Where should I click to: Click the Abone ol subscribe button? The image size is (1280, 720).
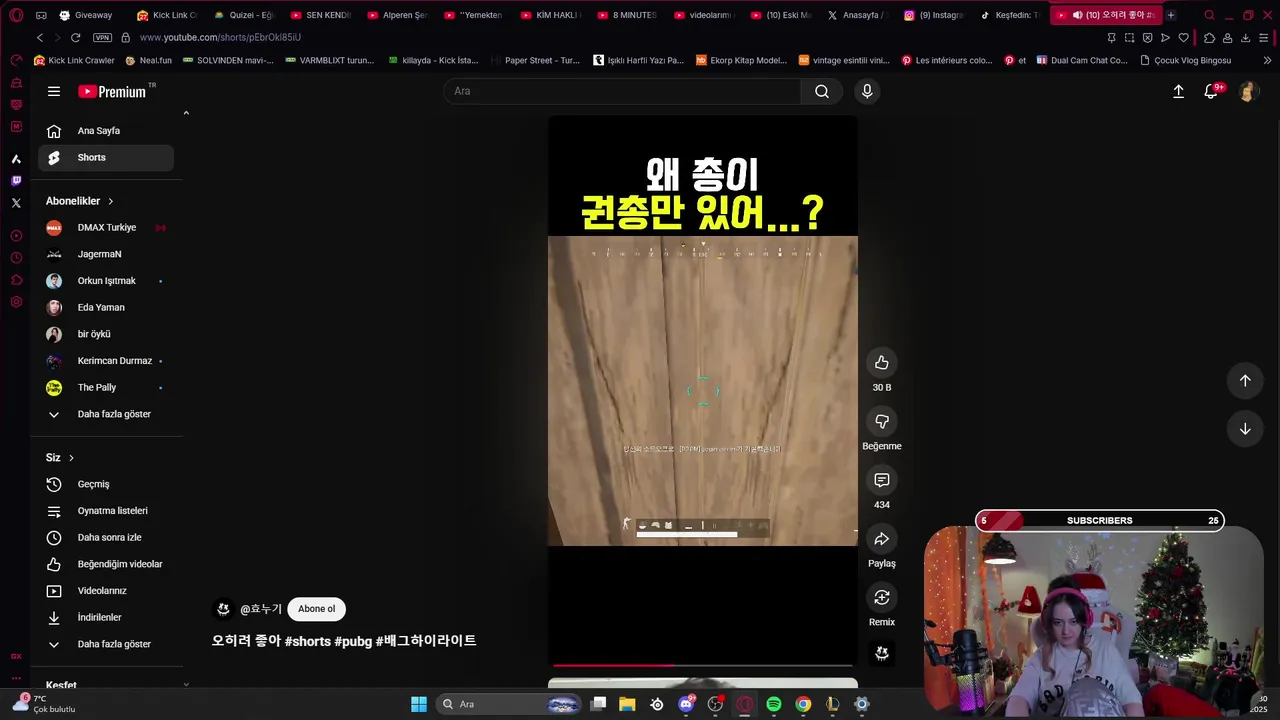(316, 609)
